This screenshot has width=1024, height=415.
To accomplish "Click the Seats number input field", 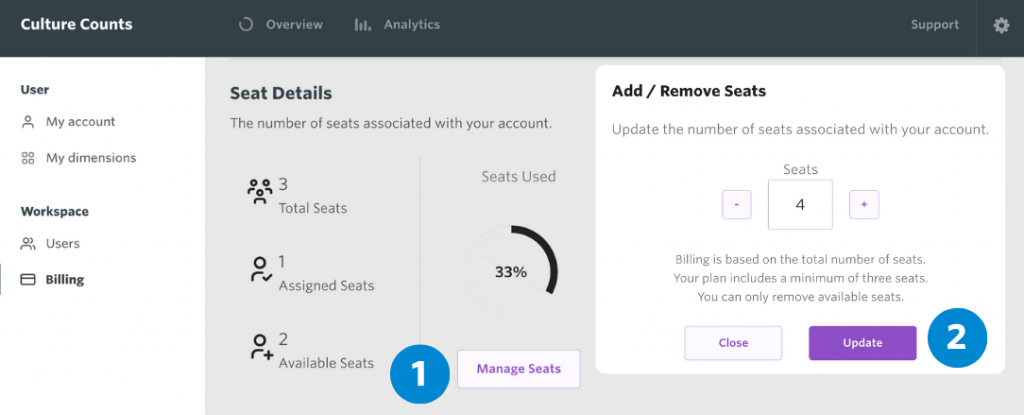I will 800,205.
